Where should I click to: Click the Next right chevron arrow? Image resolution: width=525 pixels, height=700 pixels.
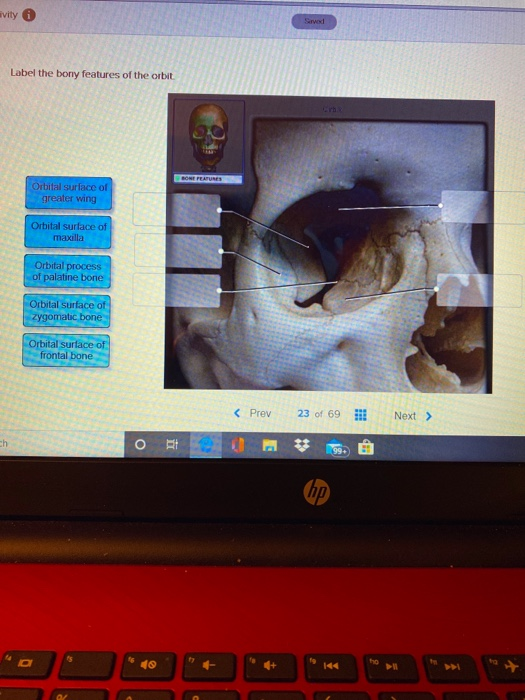pos(429,416)
